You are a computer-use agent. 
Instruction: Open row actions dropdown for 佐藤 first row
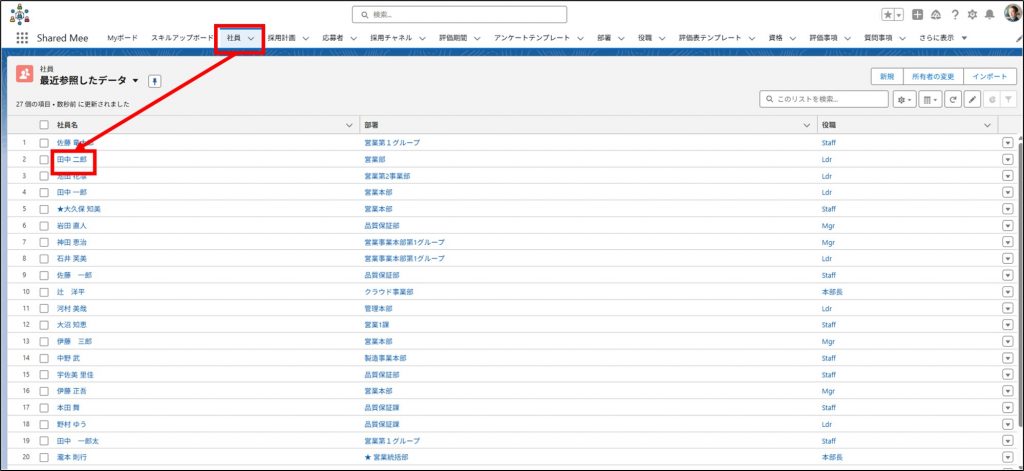coord(1007,143)
